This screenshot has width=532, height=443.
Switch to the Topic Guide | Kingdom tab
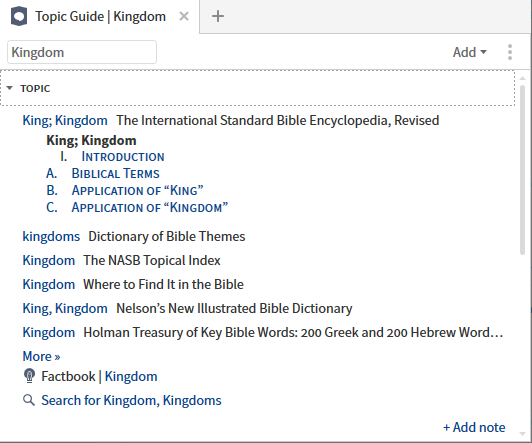pyautogui.click(x=100, y=16)
